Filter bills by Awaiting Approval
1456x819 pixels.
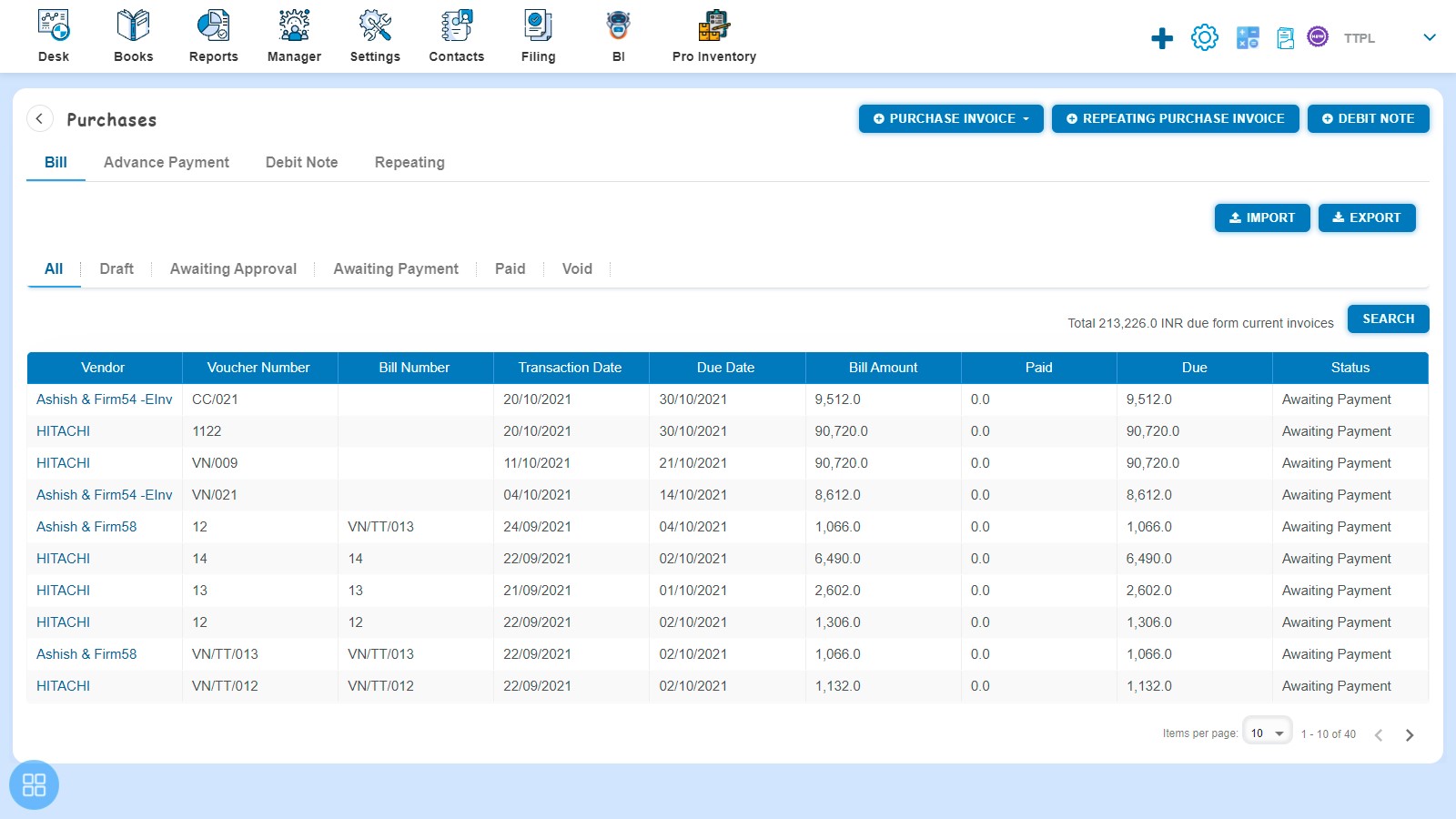click(x=233, y=268)
